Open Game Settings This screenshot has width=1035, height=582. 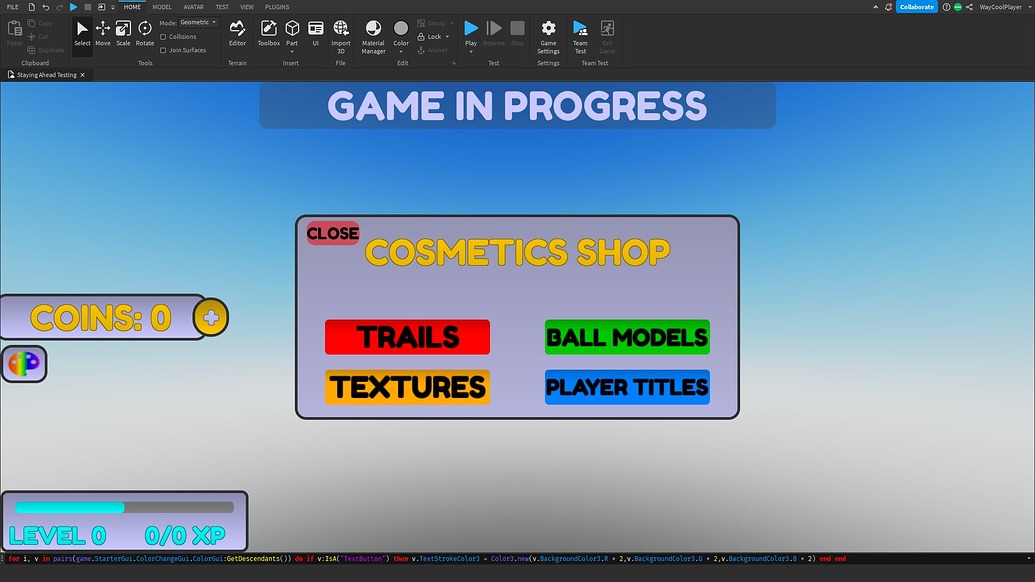click(x=548, y=30)
